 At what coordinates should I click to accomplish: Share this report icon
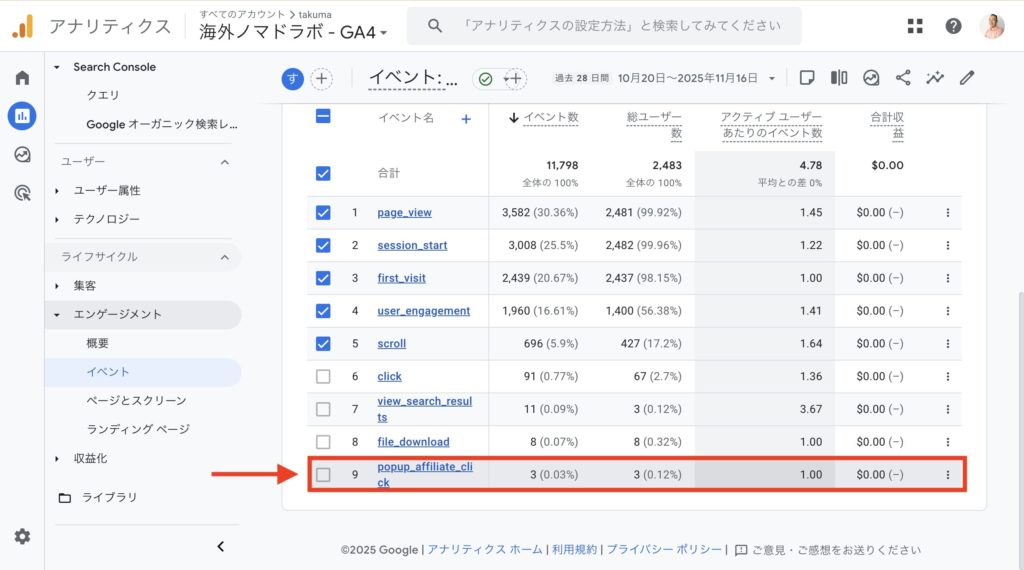coord(903,78)
